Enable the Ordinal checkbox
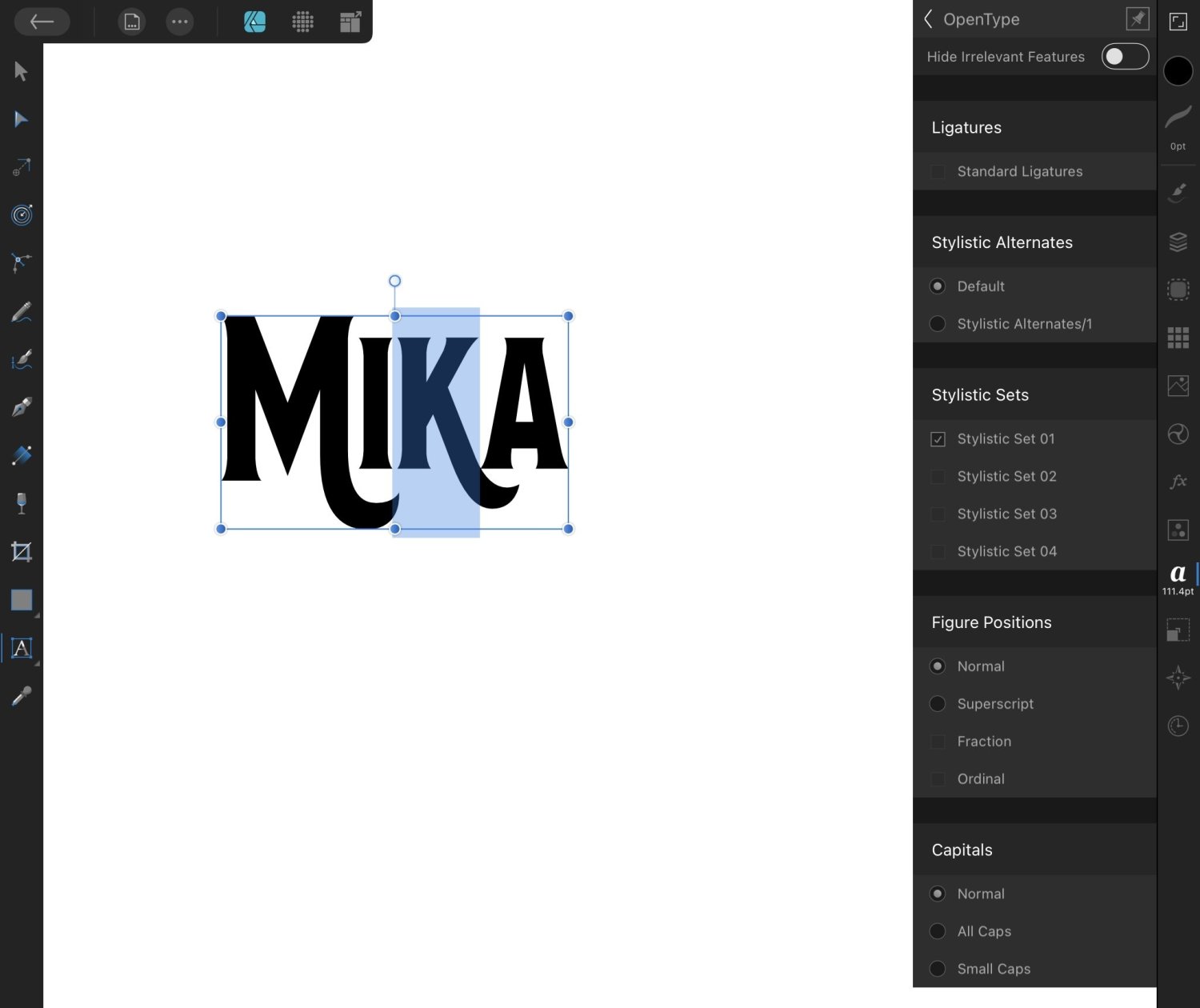 938,779
